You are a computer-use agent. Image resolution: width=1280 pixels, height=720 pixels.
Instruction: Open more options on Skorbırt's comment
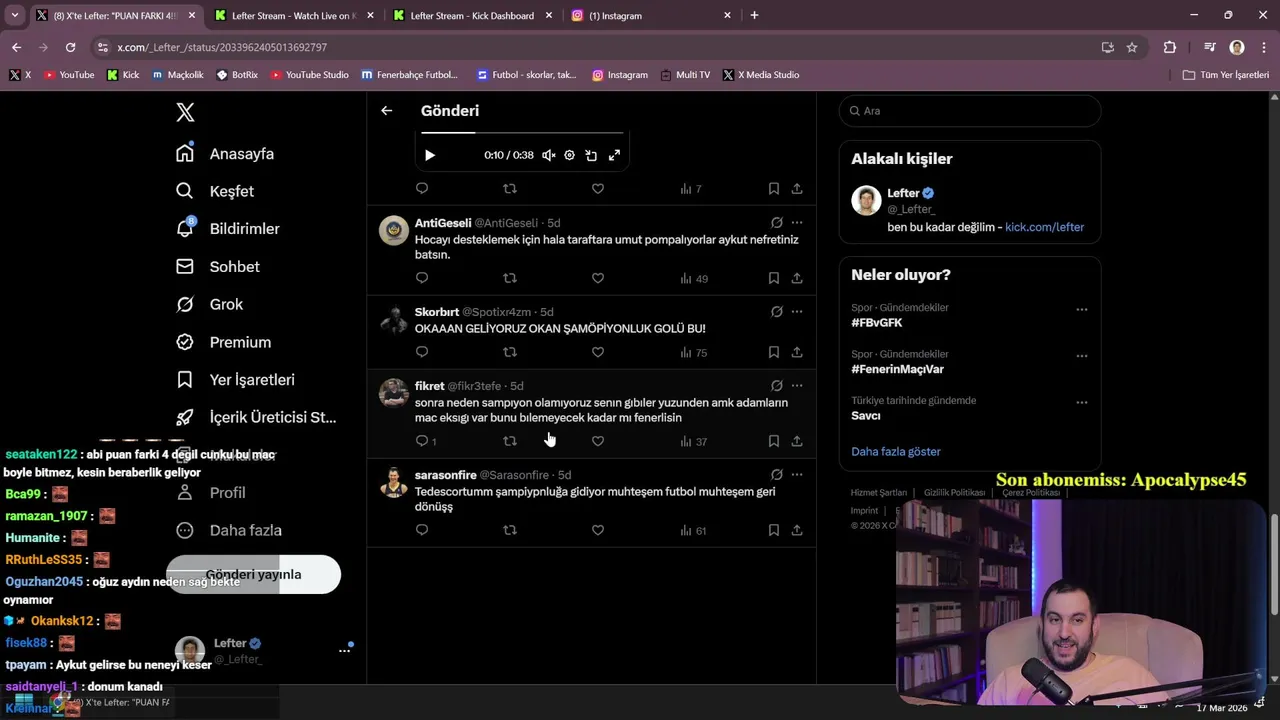(797, 312)
